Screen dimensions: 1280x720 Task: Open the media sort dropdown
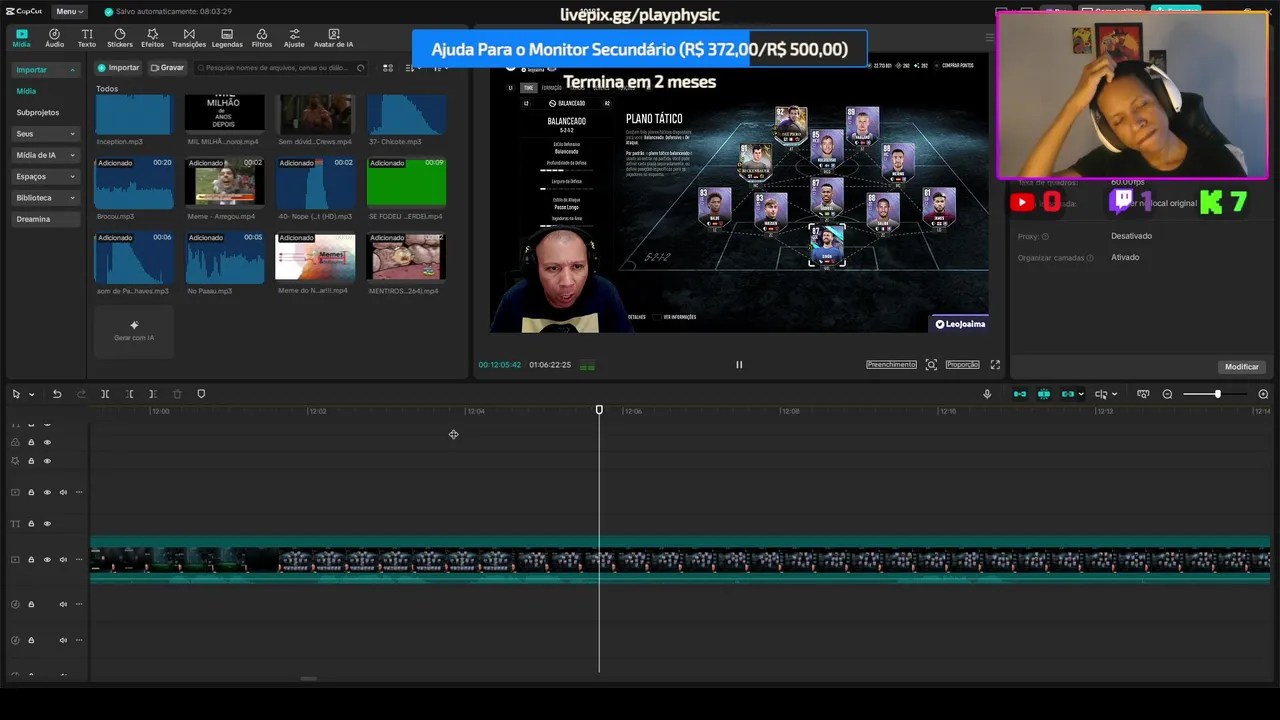click(x=413, y=68)
